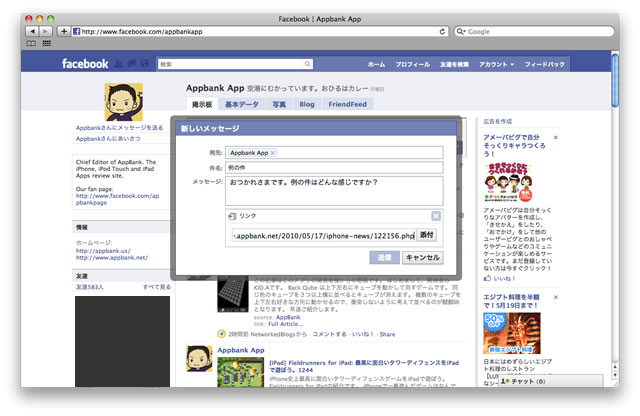
Task: Open friend requests icon in Facebook header
Action: pyautogui.click(x=119, y=64)
